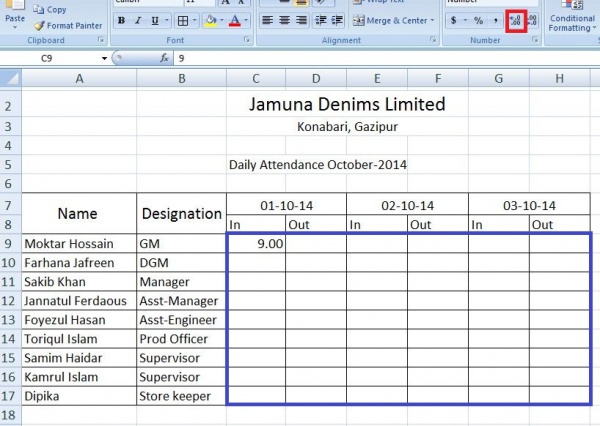Screen dimensions: 600x426
Task: Click the Select All corner button
Action: click(x=11, y=78)
